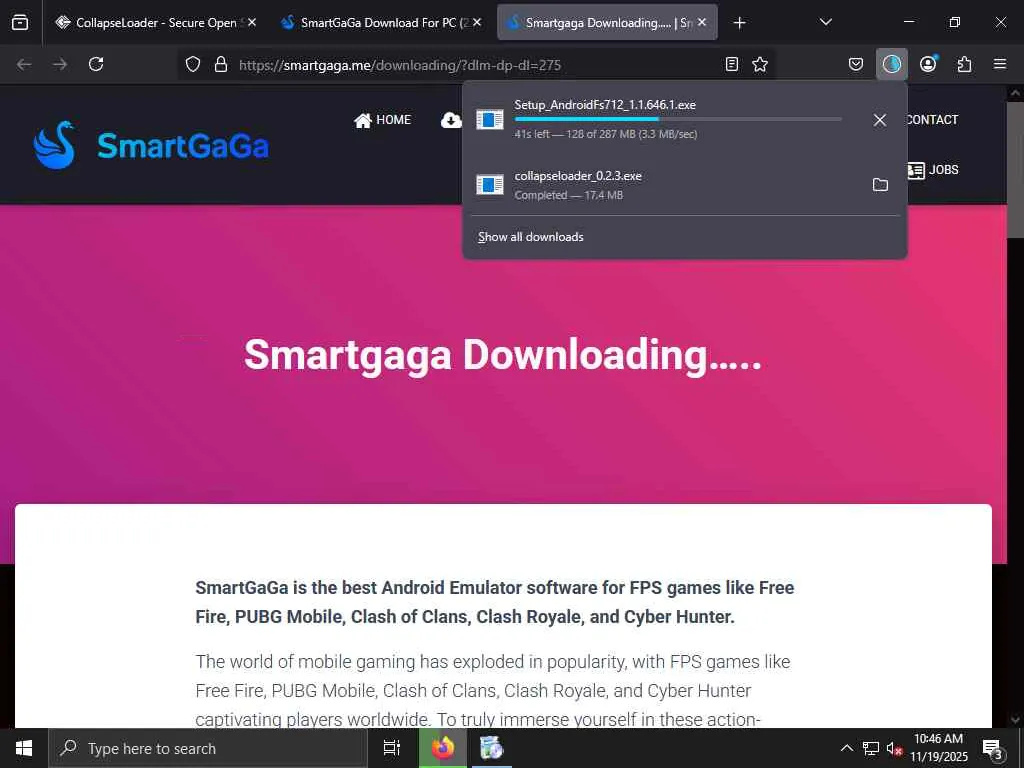Cancel the Setup_AndroidFs712 download

coord(880,120)
